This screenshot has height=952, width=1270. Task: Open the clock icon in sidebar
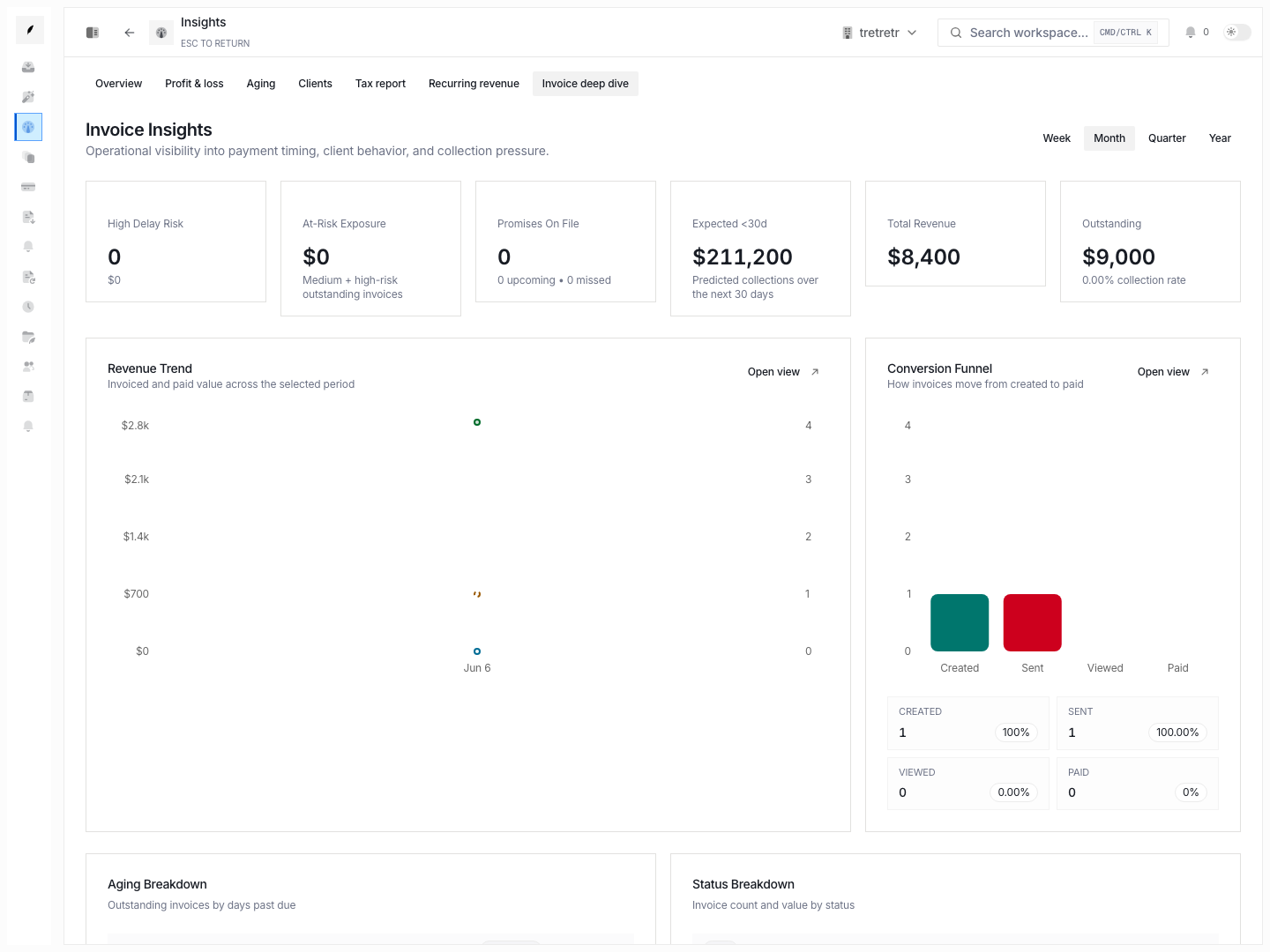28,307
